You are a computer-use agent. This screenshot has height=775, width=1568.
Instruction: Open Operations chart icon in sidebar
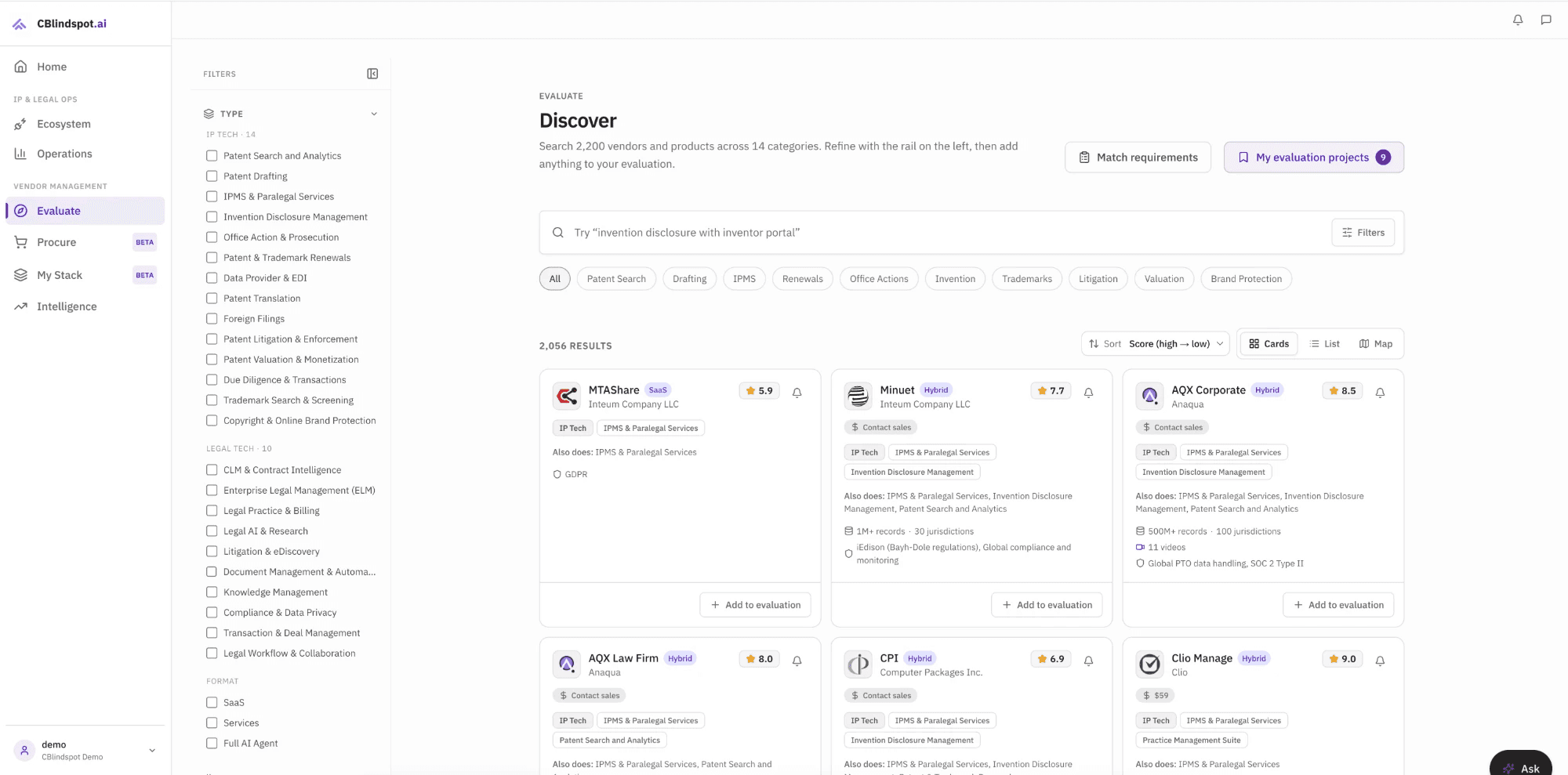(21, 154)
